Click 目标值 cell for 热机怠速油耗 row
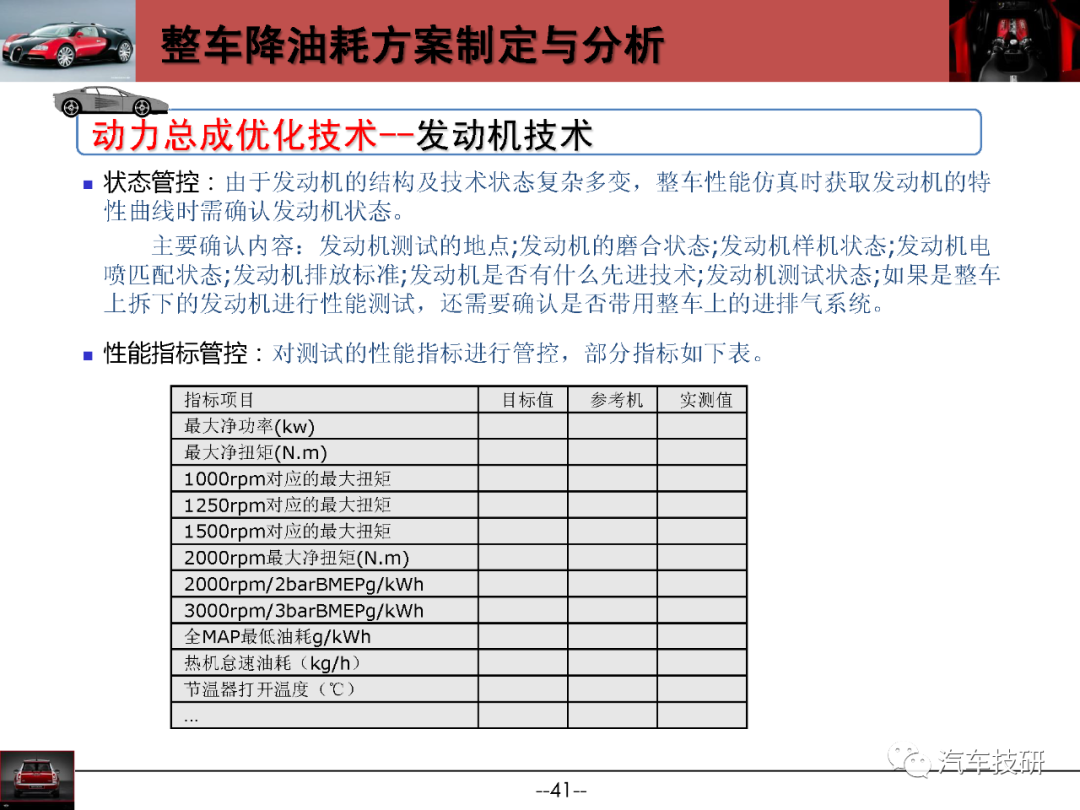The width and height of the screenshot is (1080, 810). [x=523, y=663]
